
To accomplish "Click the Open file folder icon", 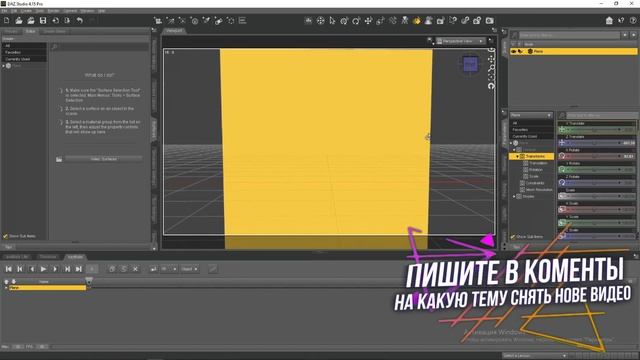I will (x=19, y=20).
